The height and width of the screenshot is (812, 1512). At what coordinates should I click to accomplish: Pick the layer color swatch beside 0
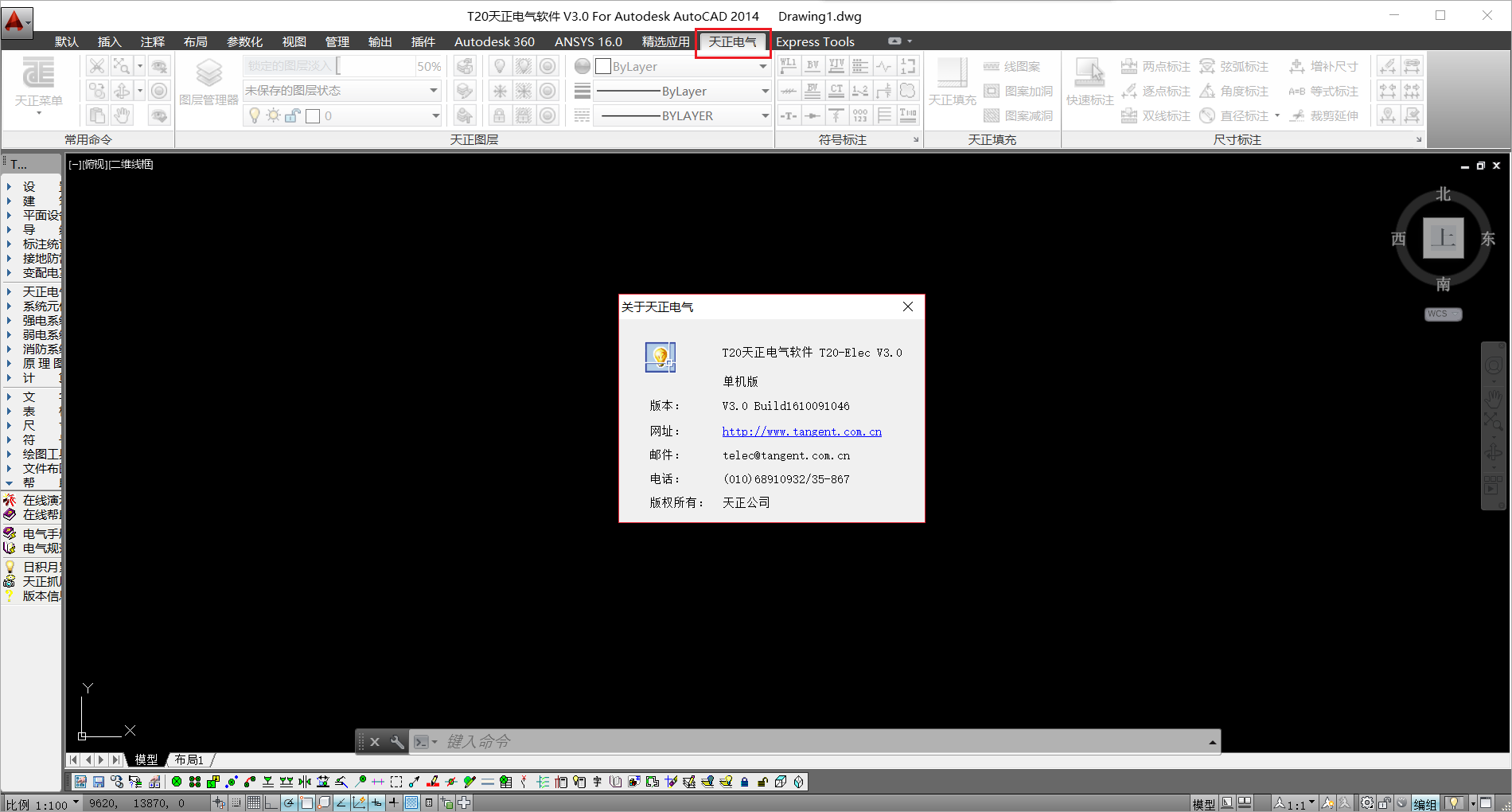[x=312, y=115]
